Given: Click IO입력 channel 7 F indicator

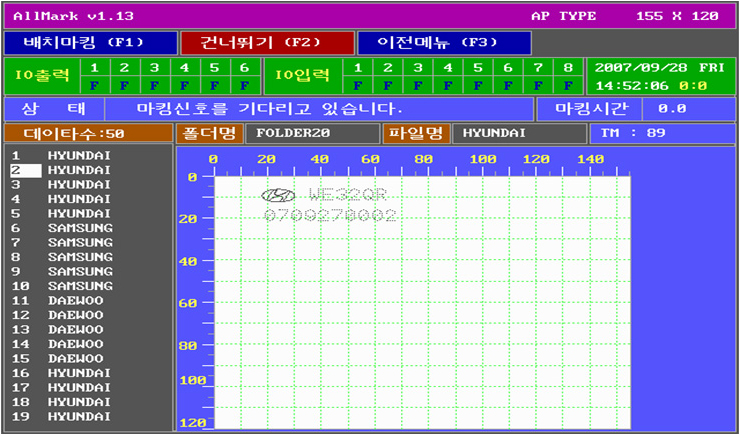Looking at the screenshot, I should point(538,85).
